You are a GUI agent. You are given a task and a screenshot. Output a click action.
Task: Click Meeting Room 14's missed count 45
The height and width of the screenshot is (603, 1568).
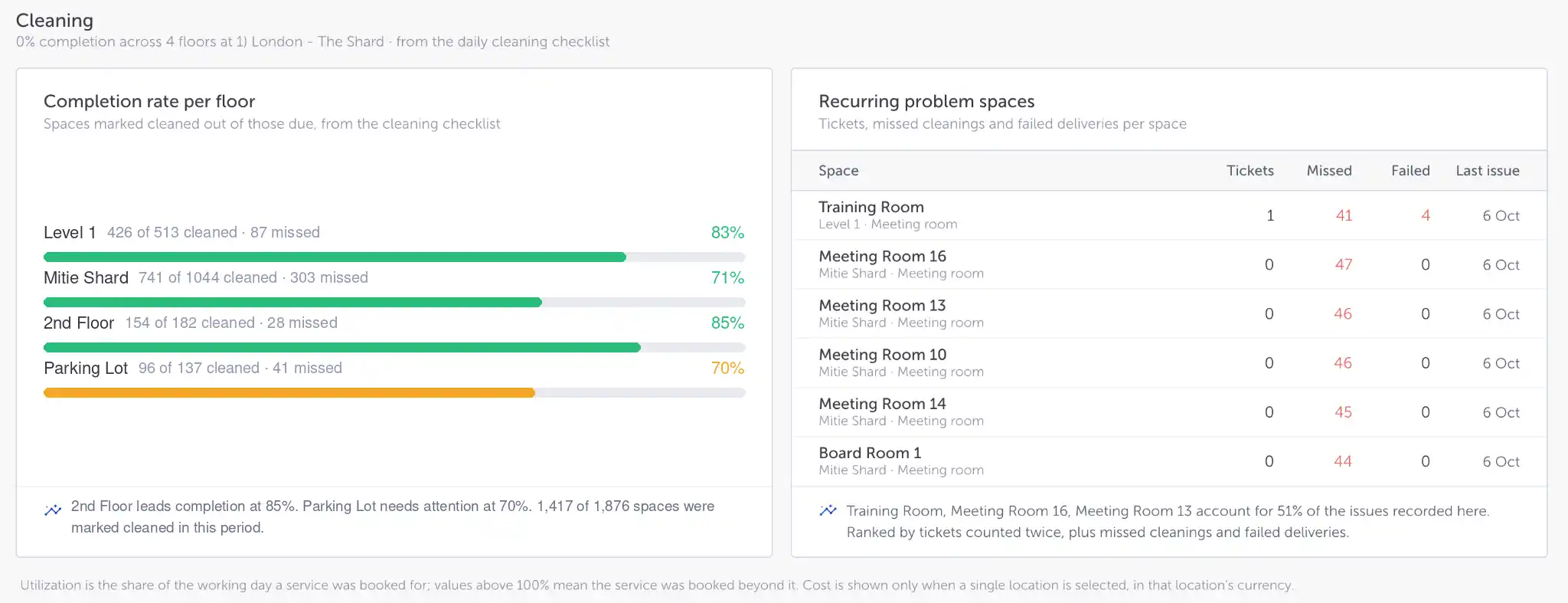(1344, 412)
